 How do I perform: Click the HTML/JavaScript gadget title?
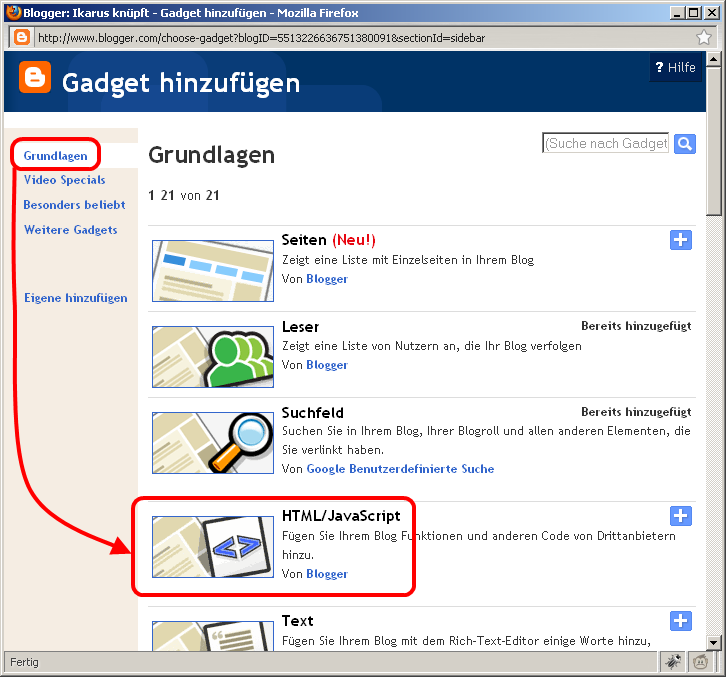click(341, 516)
